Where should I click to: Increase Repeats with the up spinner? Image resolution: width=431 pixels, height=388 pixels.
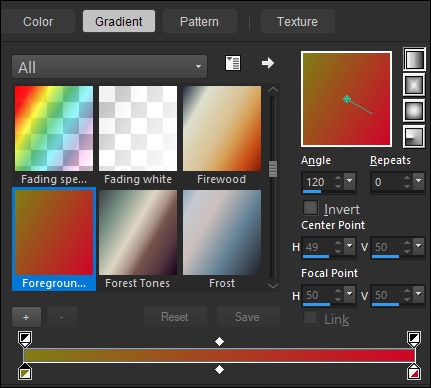(x=407, y=178)
